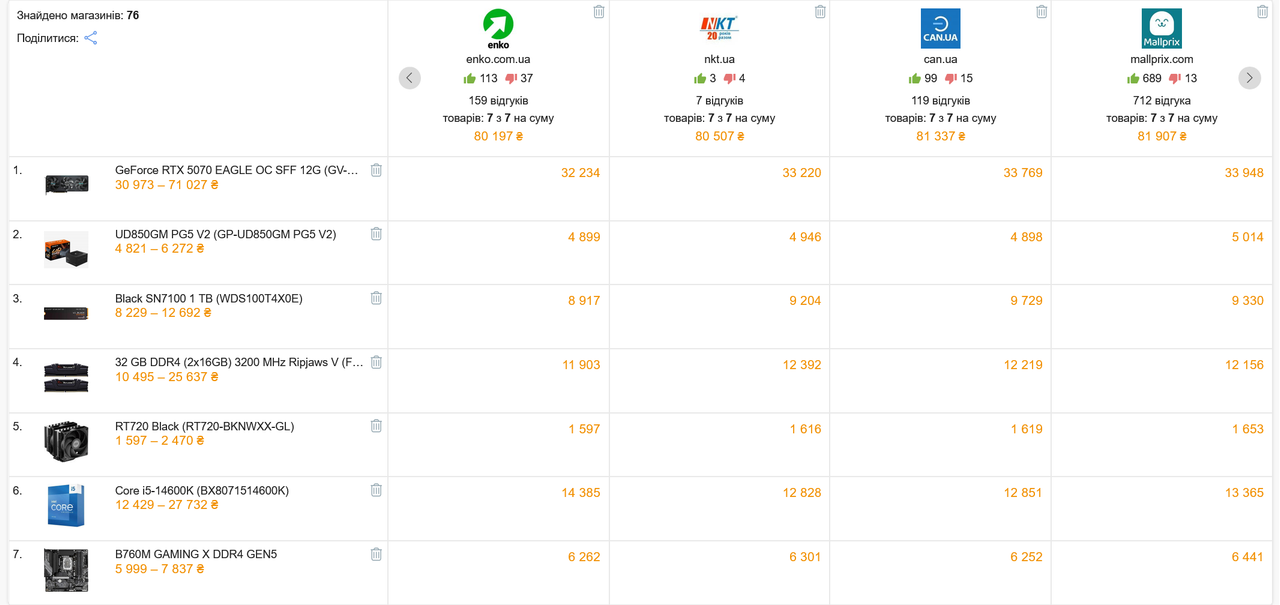Click B760M GAMING X motherboard thumbnail

coord(66,570)
